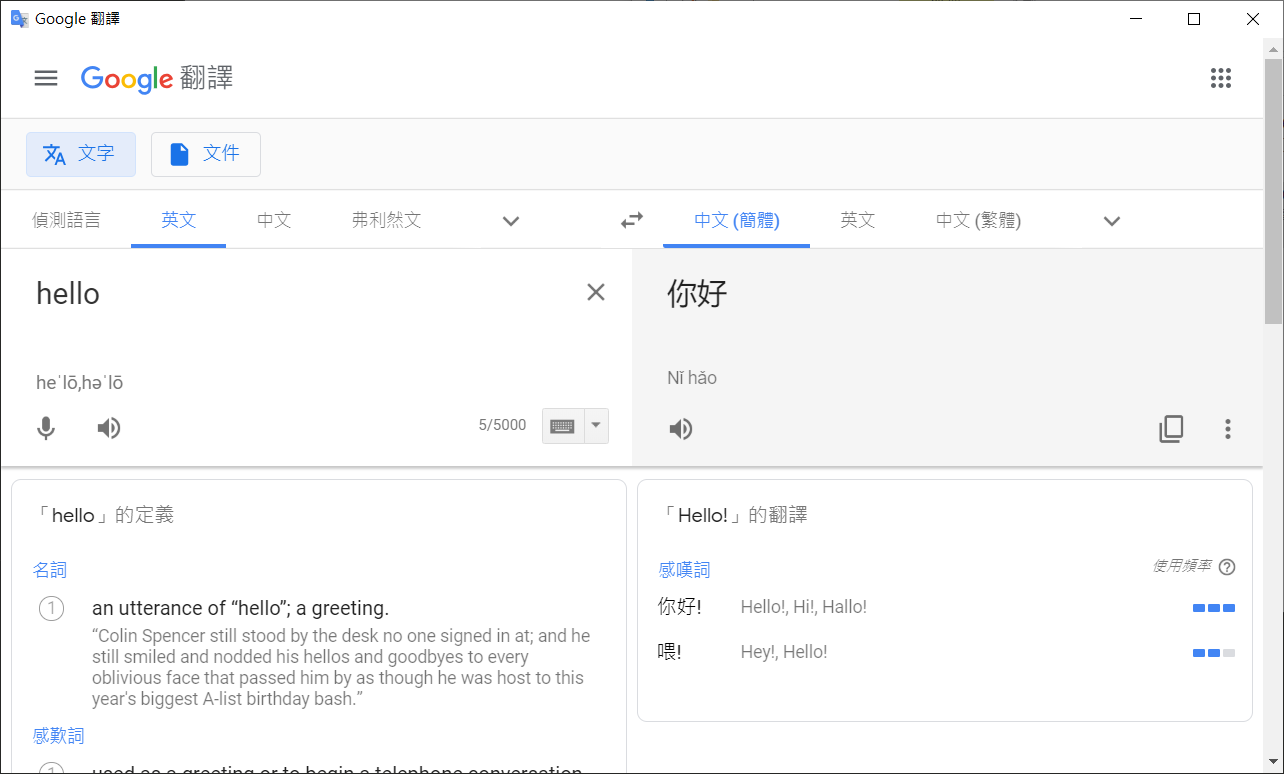Clear the source text with X

coord(596,292)
